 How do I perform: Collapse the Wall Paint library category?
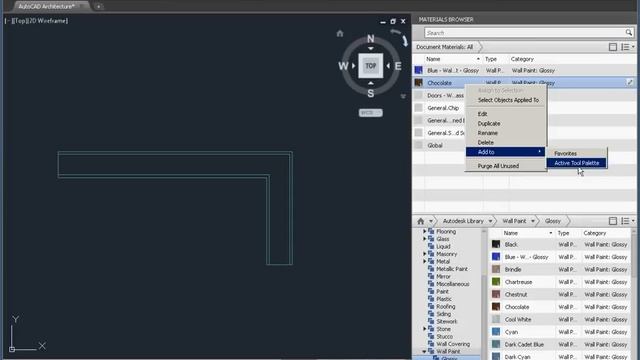pos(424,351)
